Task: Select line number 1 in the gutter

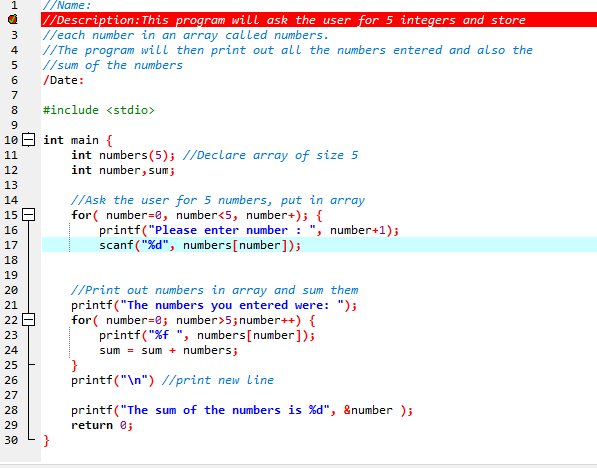Action: 14,5
